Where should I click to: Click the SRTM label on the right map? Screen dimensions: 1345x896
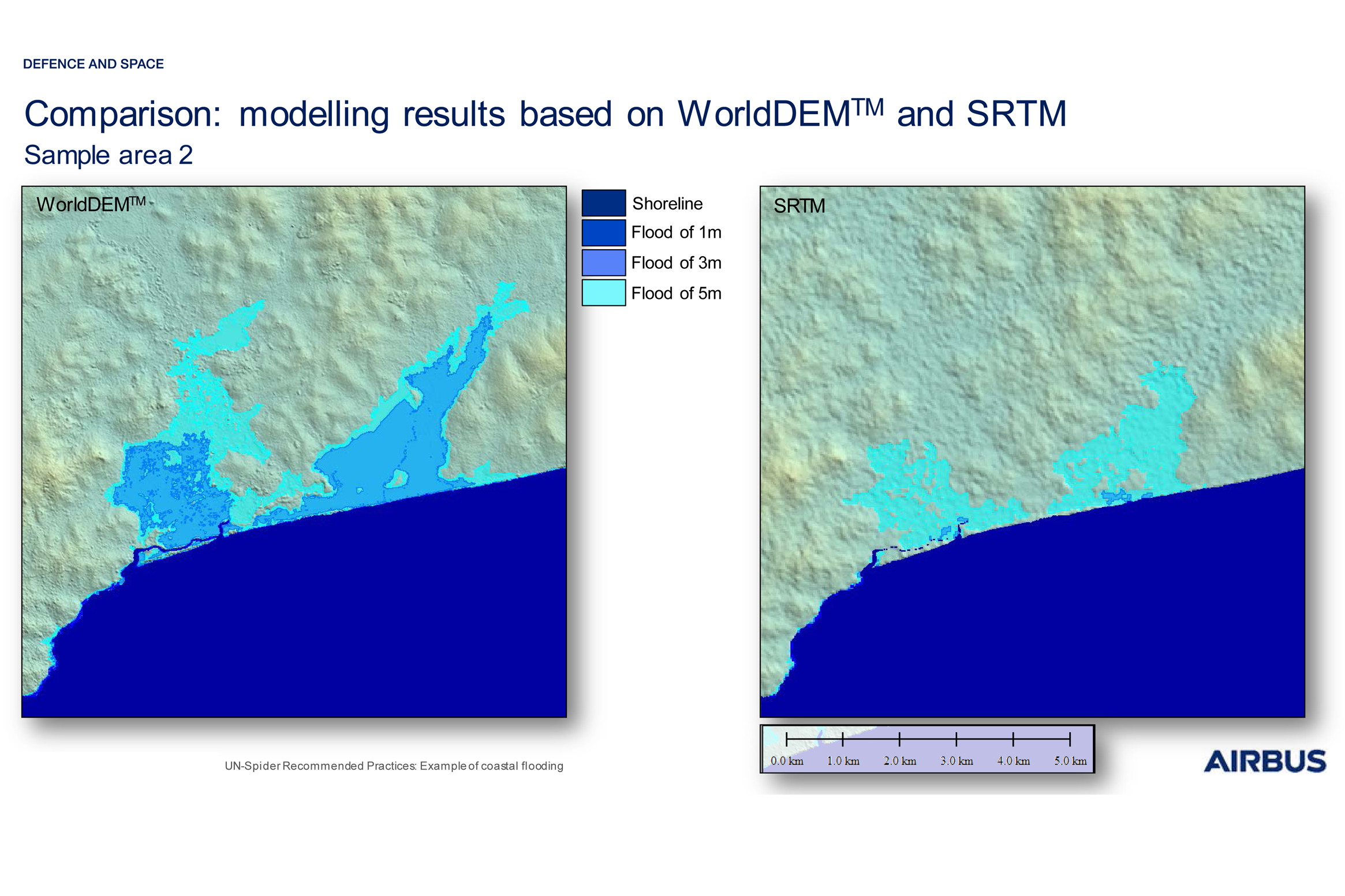[799, 205]
